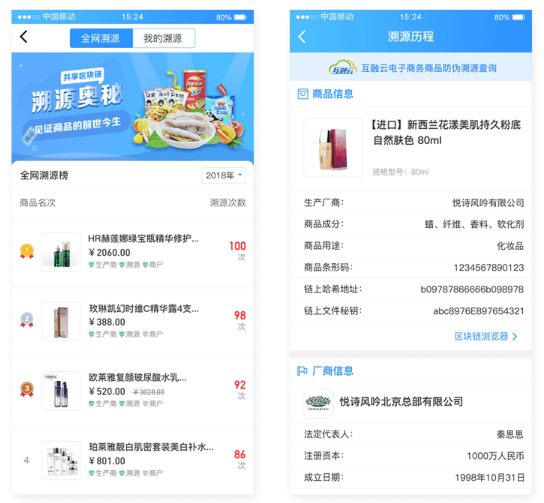
Task: Click the bronze rank 3 medal icon
Action: tap(27, 390)
